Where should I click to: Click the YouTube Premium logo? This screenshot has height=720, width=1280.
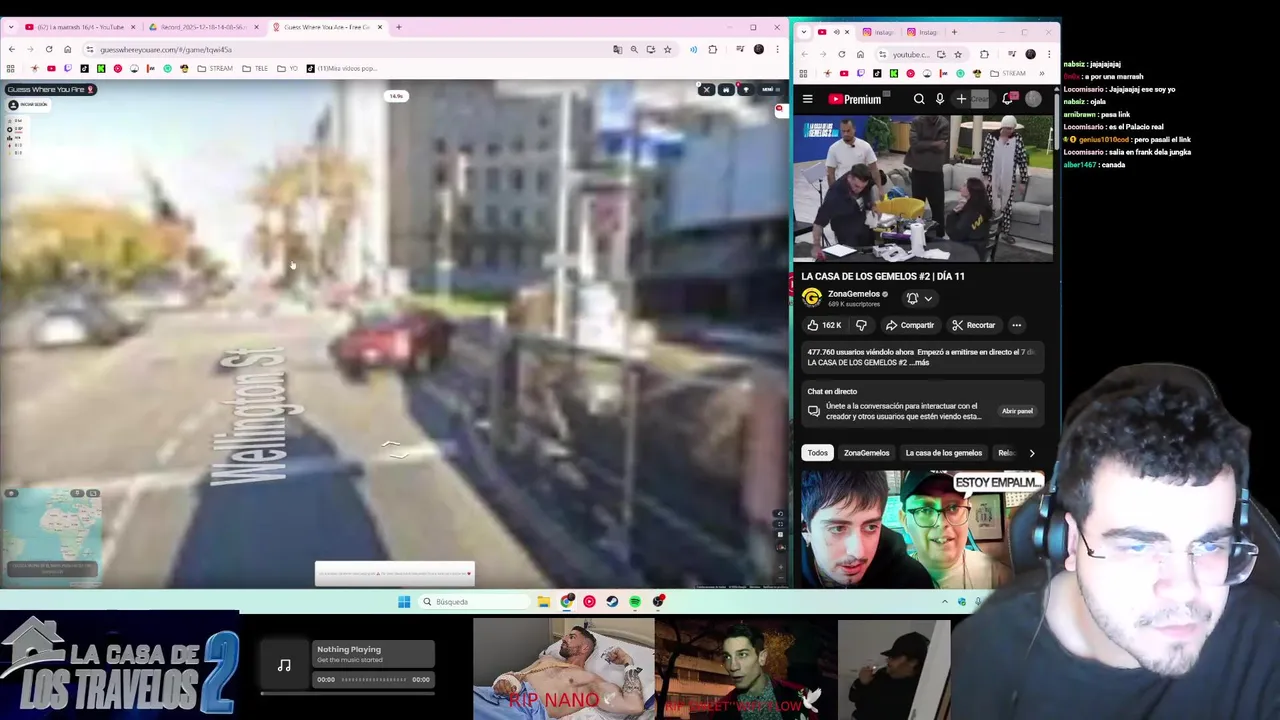click(855, 99)
